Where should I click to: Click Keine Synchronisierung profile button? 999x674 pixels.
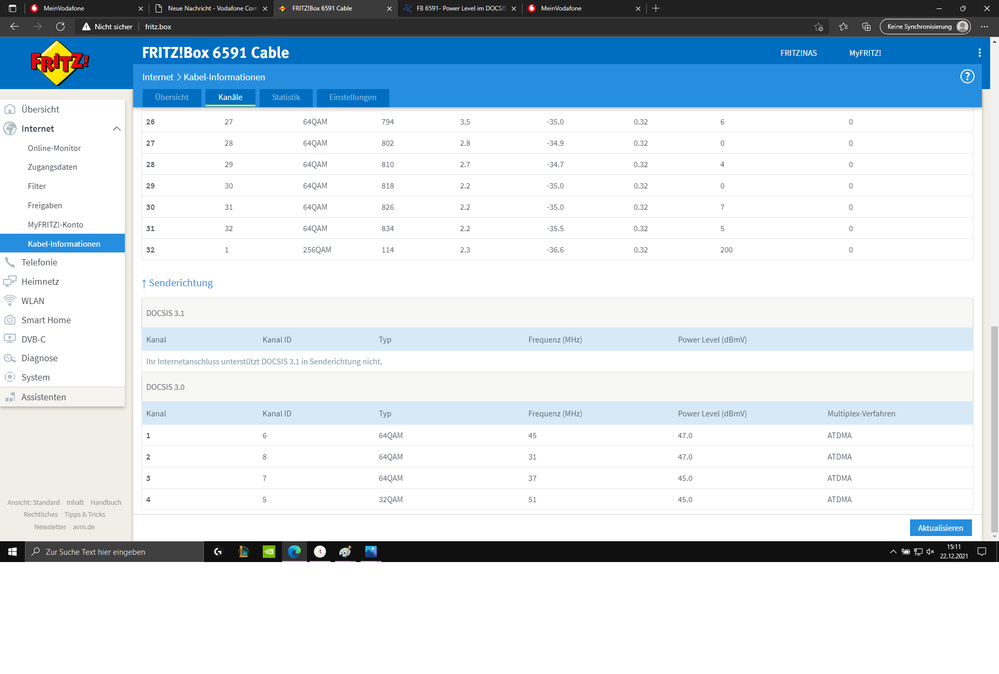pyautogui.click(x=925, y=27)
